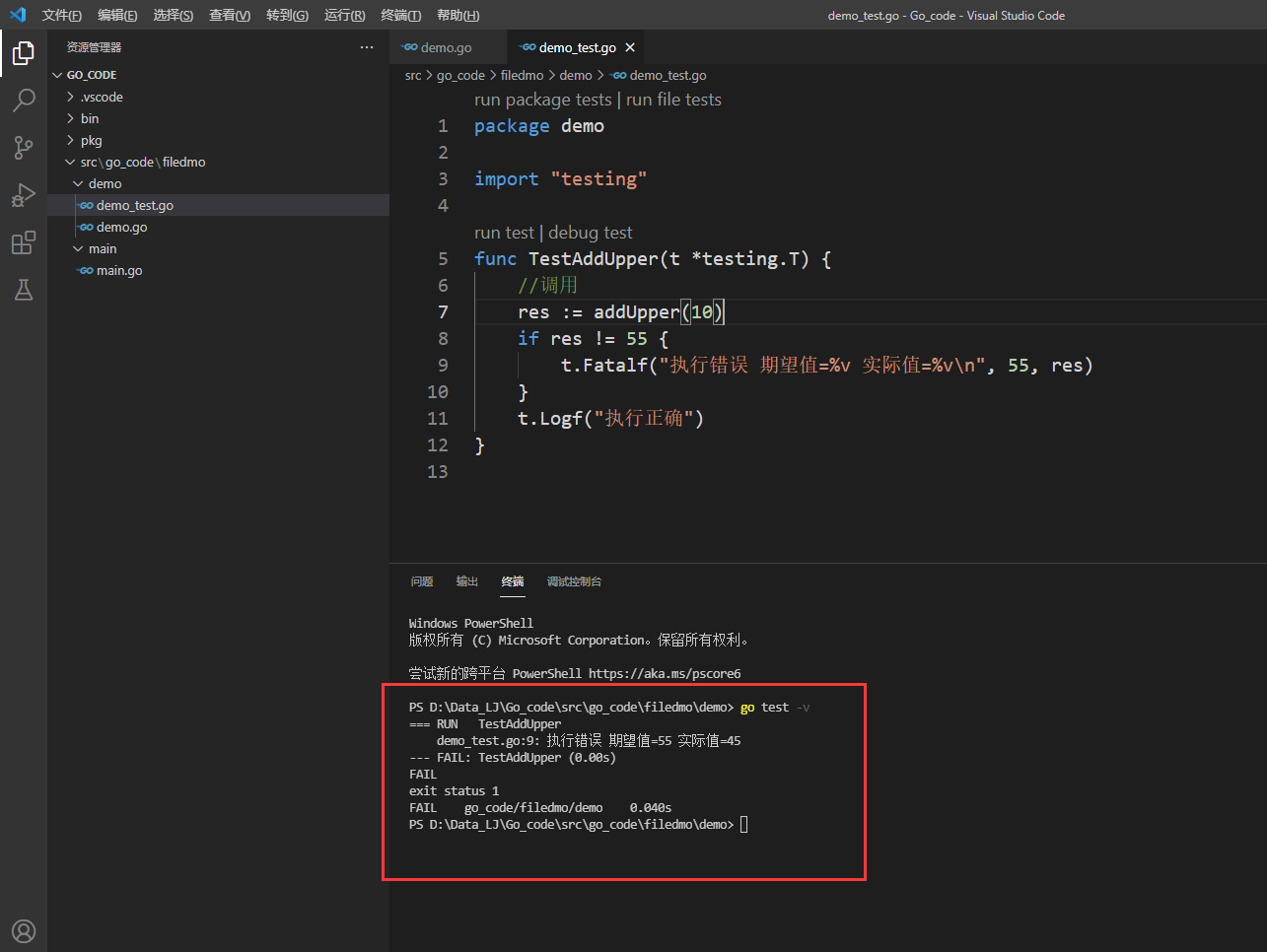1267x952 pixels.
Task: Switch to 问题 panel tab
Action: (422, 581)
